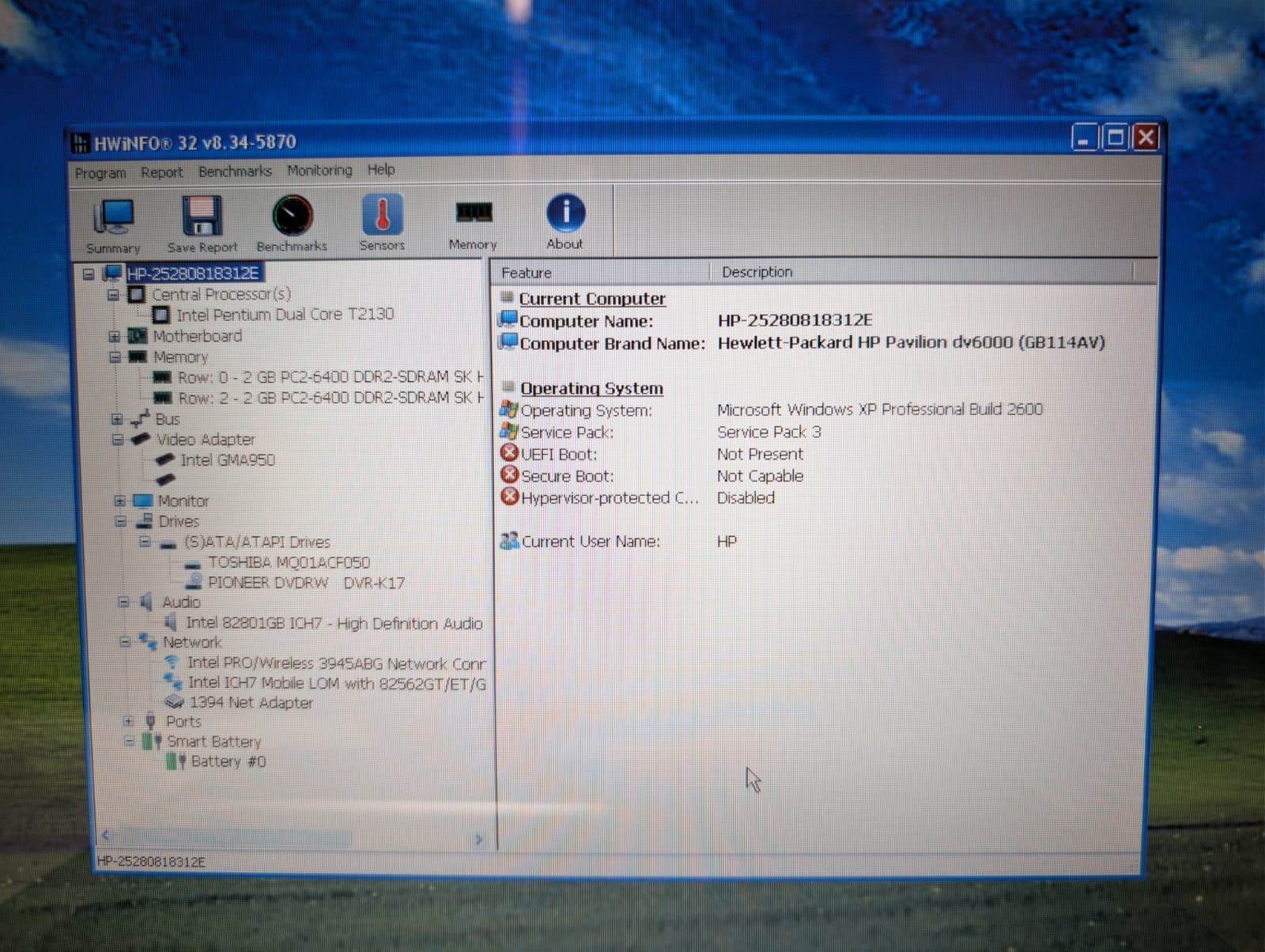The height and width of the screenshot is (952, 1265).
Task: Click the Save Report floppy icon
Action: pyautogui.click(x=201, y=216)
